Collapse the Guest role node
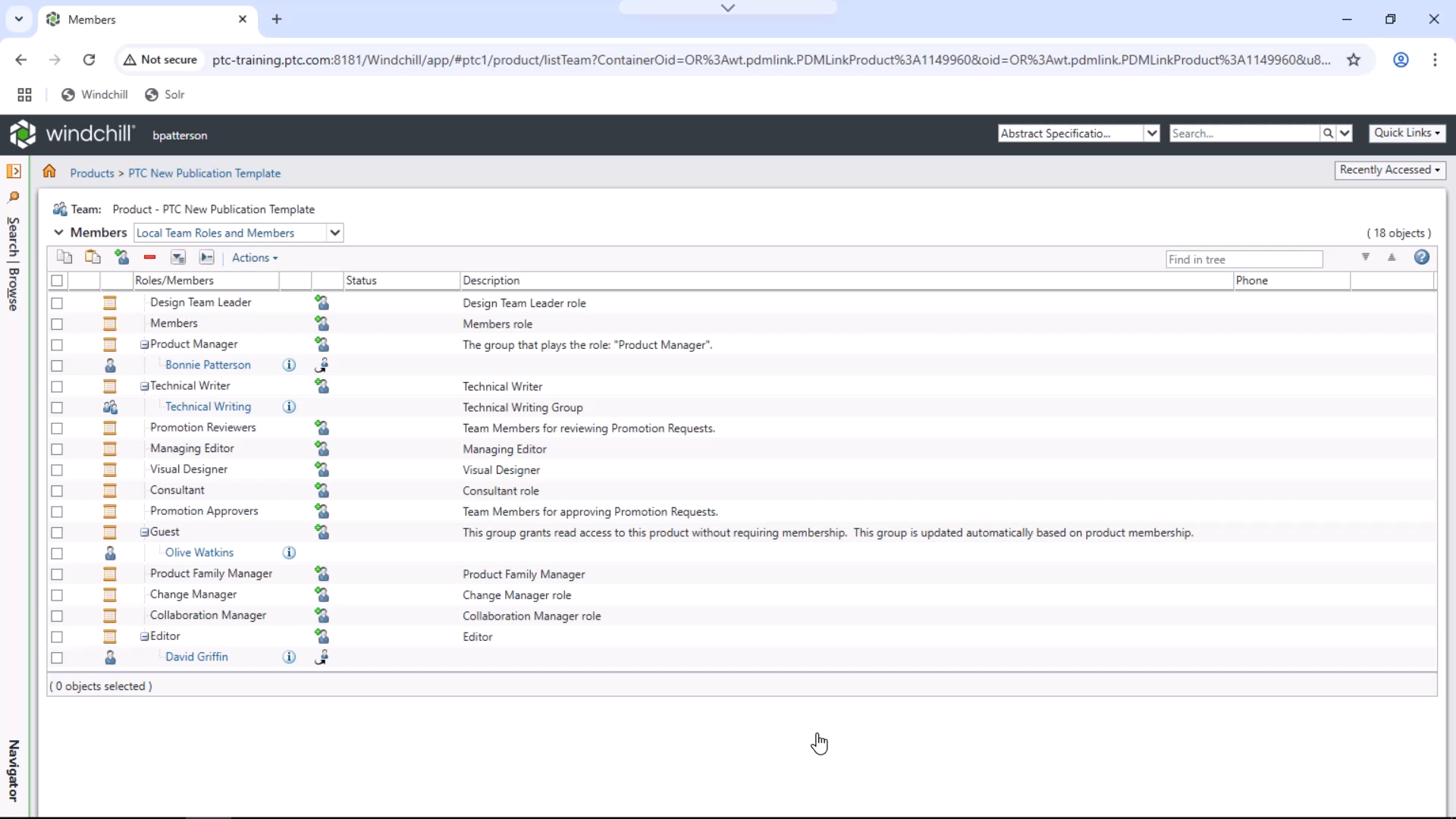Viewport: 1456px width, 819px height. (x=144, y=532)
